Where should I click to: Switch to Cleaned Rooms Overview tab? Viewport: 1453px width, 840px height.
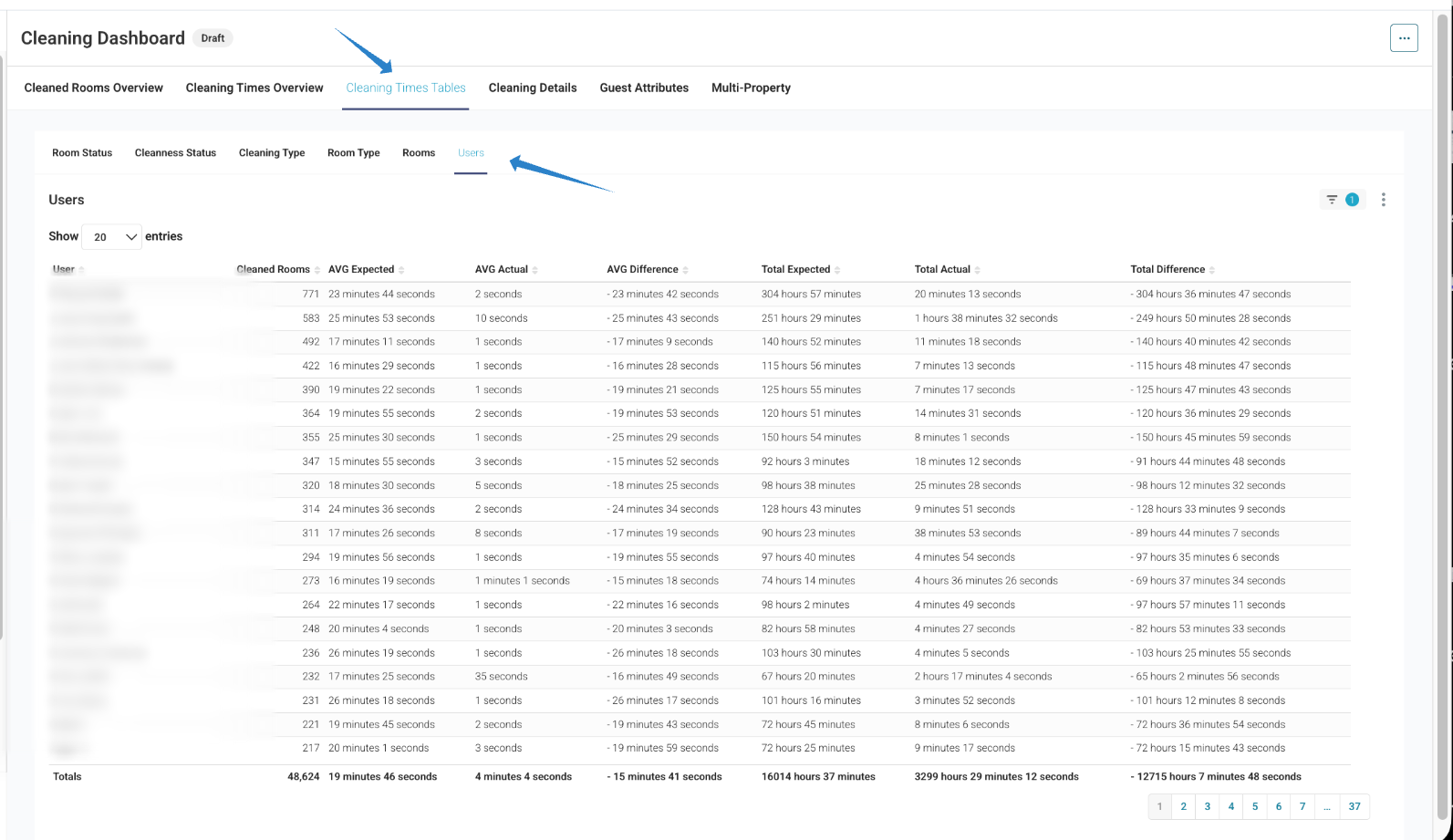(94, 88)
